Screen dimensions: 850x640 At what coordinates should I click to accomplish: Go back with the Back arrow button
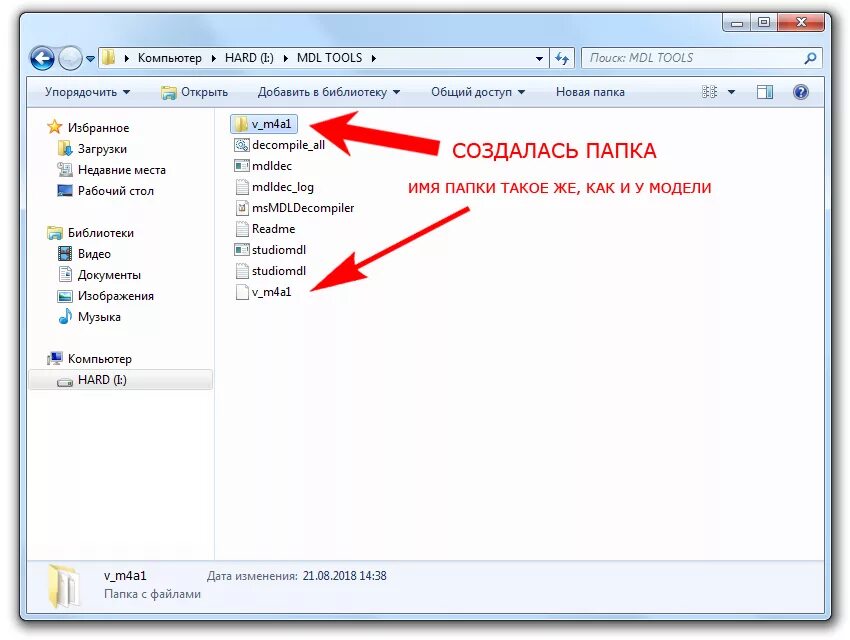tap(42, 58)
